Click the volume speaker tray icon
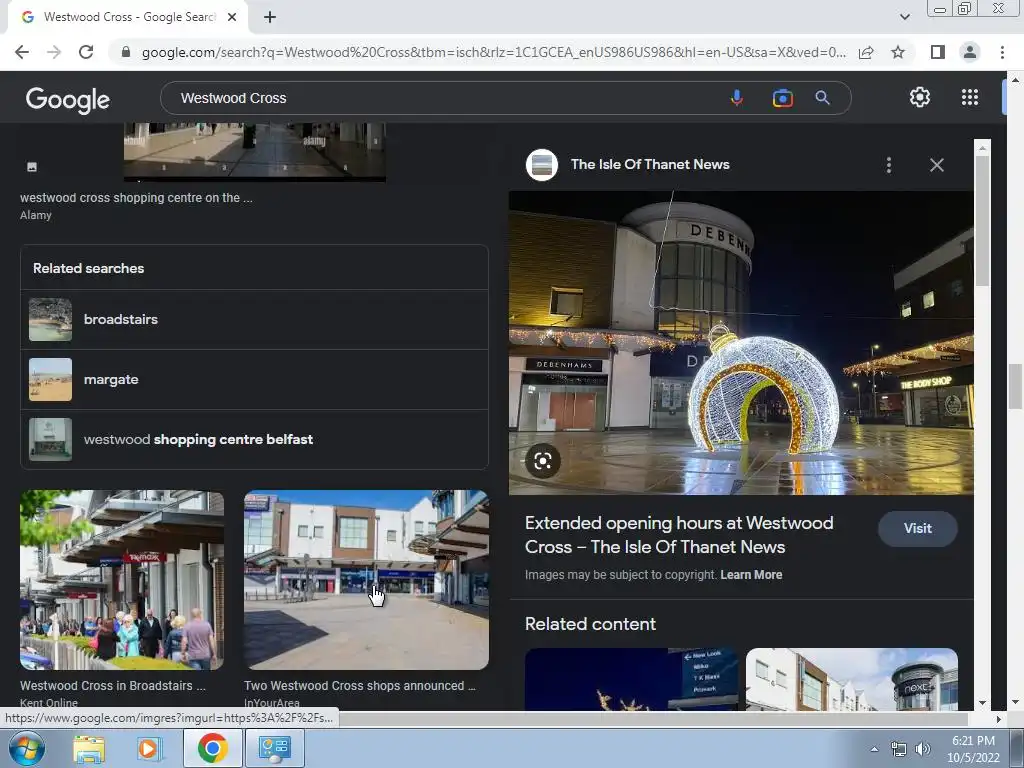The image size is (1024, 768). click(923, 749)
